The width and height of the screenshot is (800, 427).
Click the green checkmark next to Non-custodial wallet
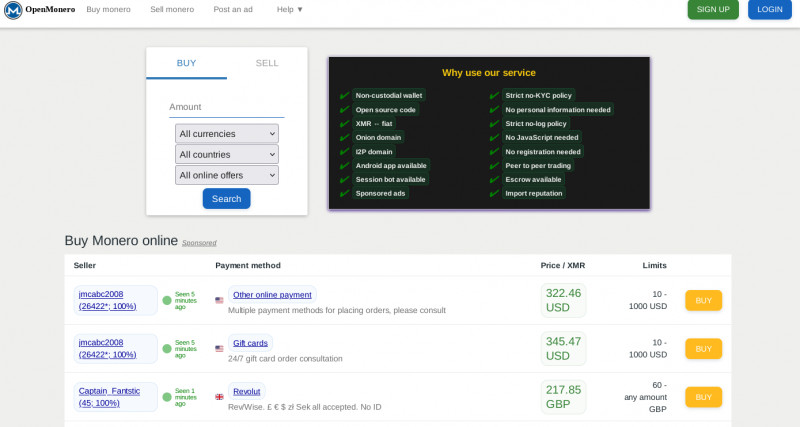344,95
